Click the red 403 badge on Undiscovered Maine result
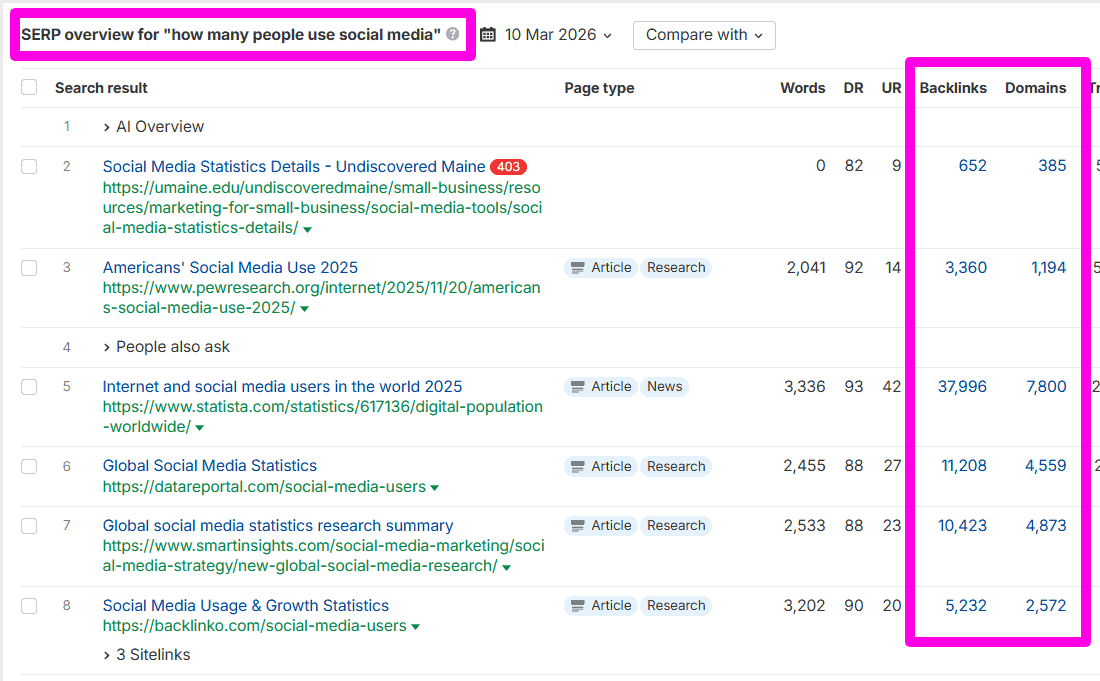The height and width of the screenshot is (681, 1100). [x=508, y=167]
